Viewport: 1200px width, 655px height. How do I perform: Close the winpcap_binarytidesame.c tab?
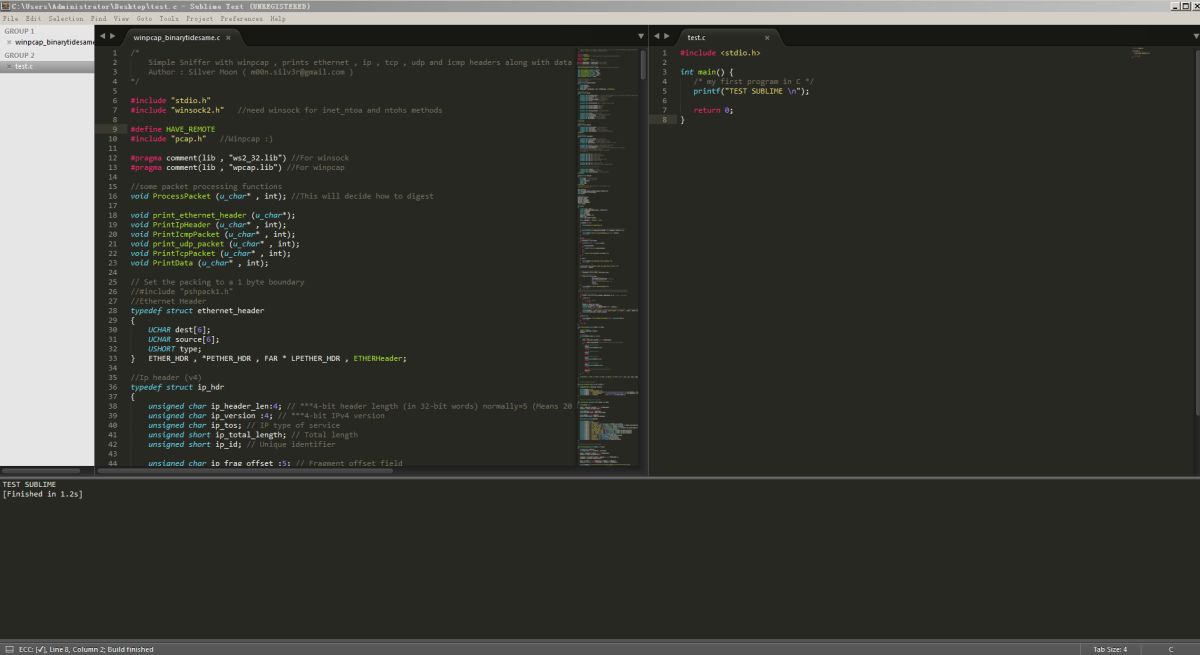tap(228, 38)
